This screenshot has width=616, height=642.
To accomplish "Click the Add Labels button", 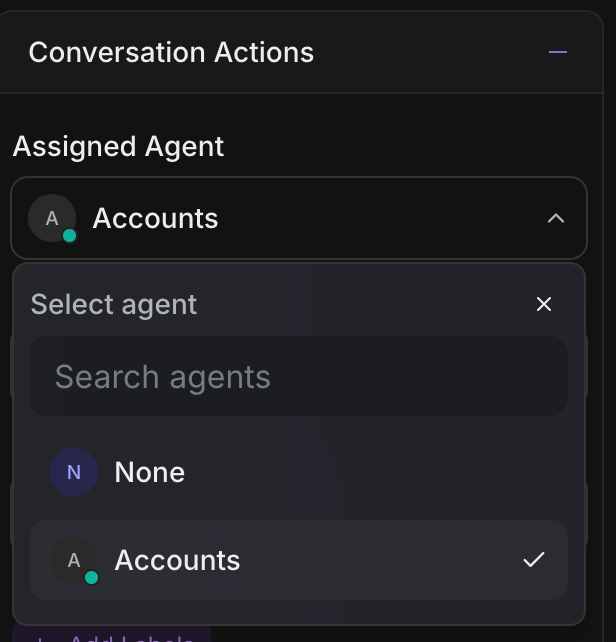I will [x=120, y=636].
